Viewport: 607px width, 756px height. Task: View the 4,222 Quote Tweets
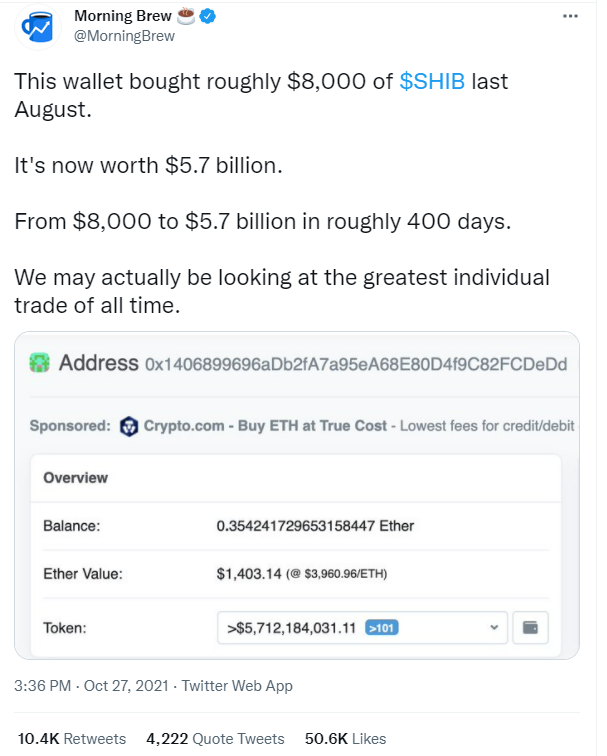(215, 739)
